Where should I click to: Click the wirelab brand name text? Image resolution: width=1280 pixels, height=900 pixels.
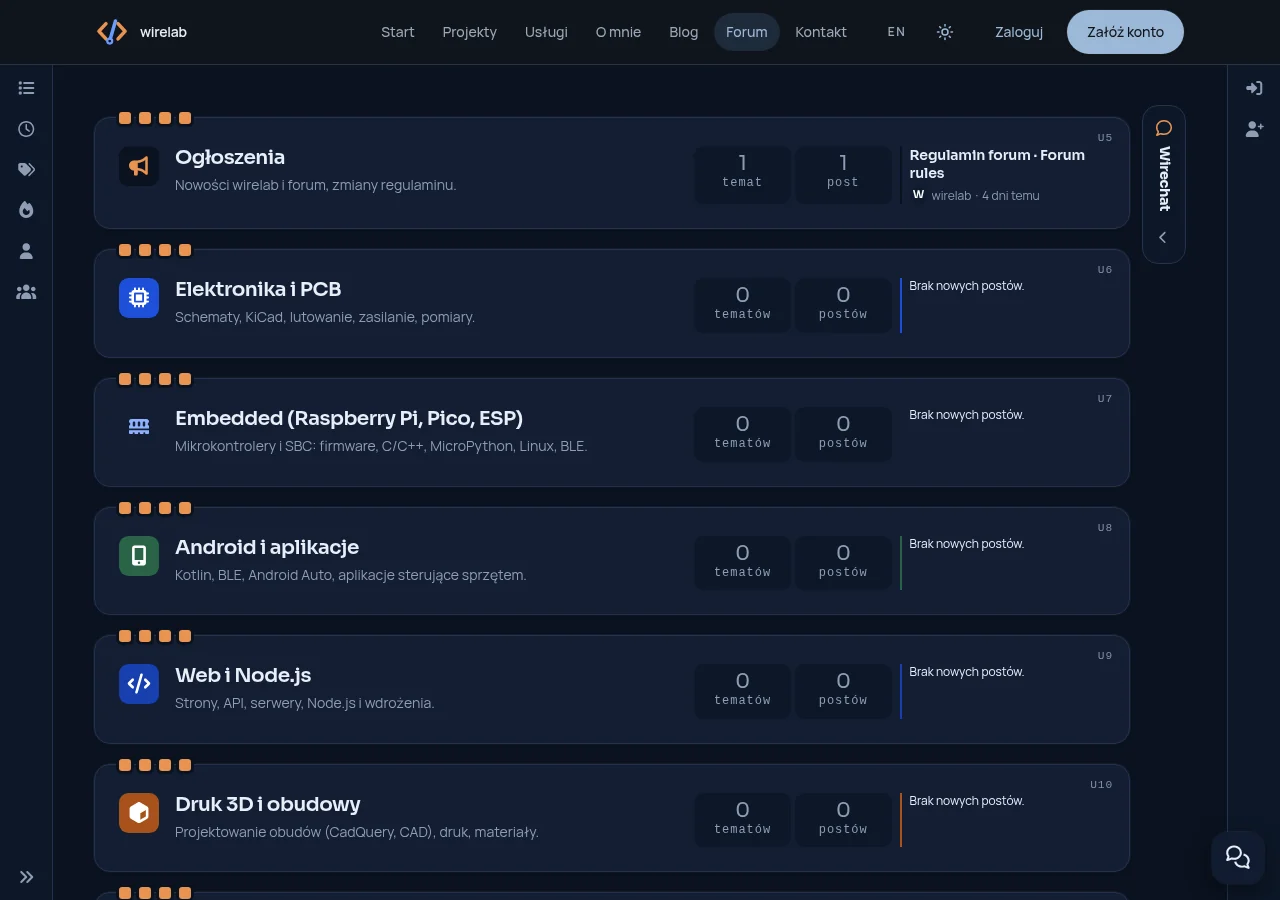pyautogui.click(x=163, y=32)
